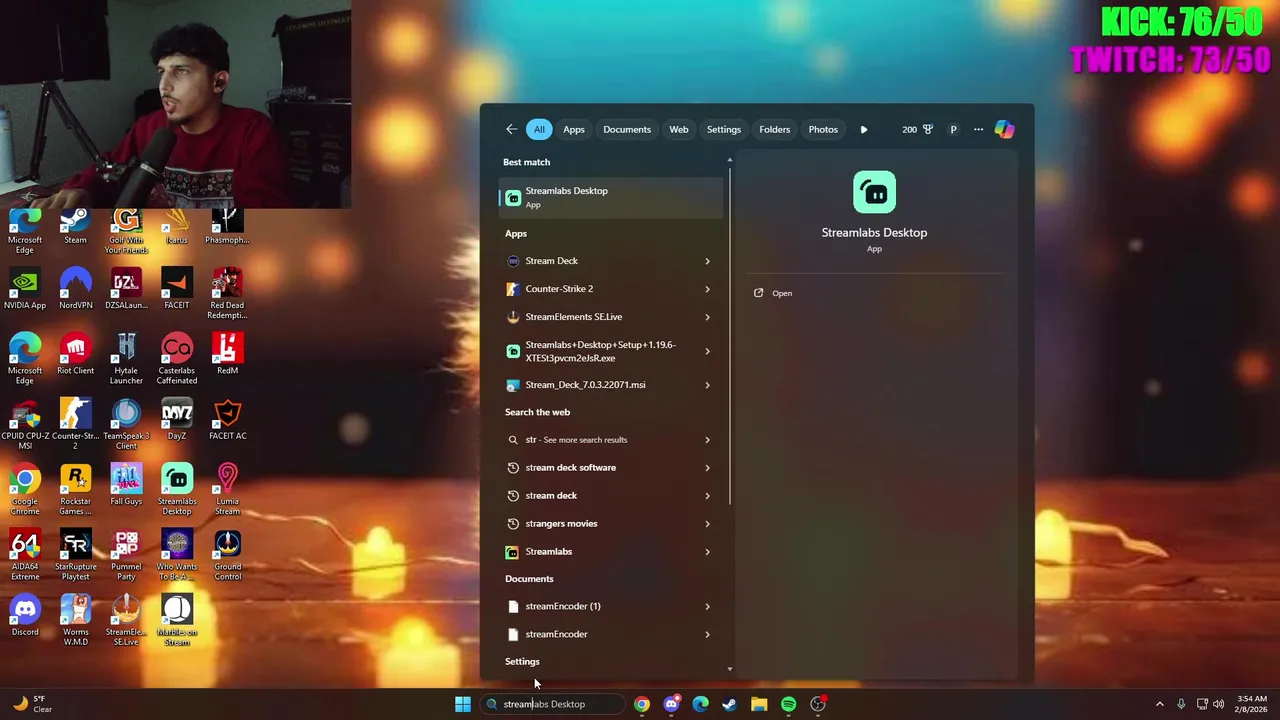
Task: Click 'str - See more search results'
Action: click(x=610, y=440)
